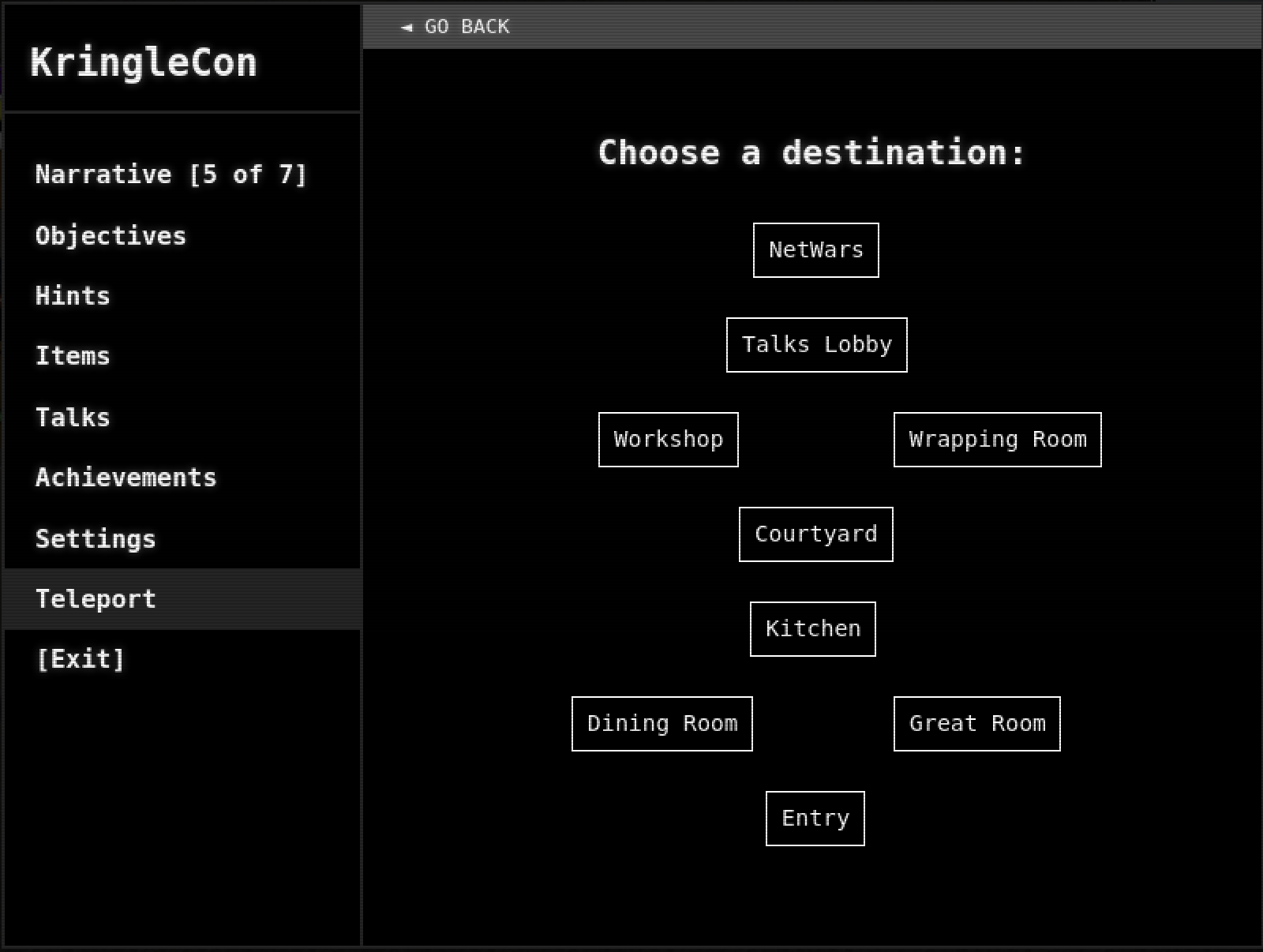The width and height of the screenshot is (1263, 952).
Task: Select Talks Lobby destination
Action: click(x=816, y=345)
